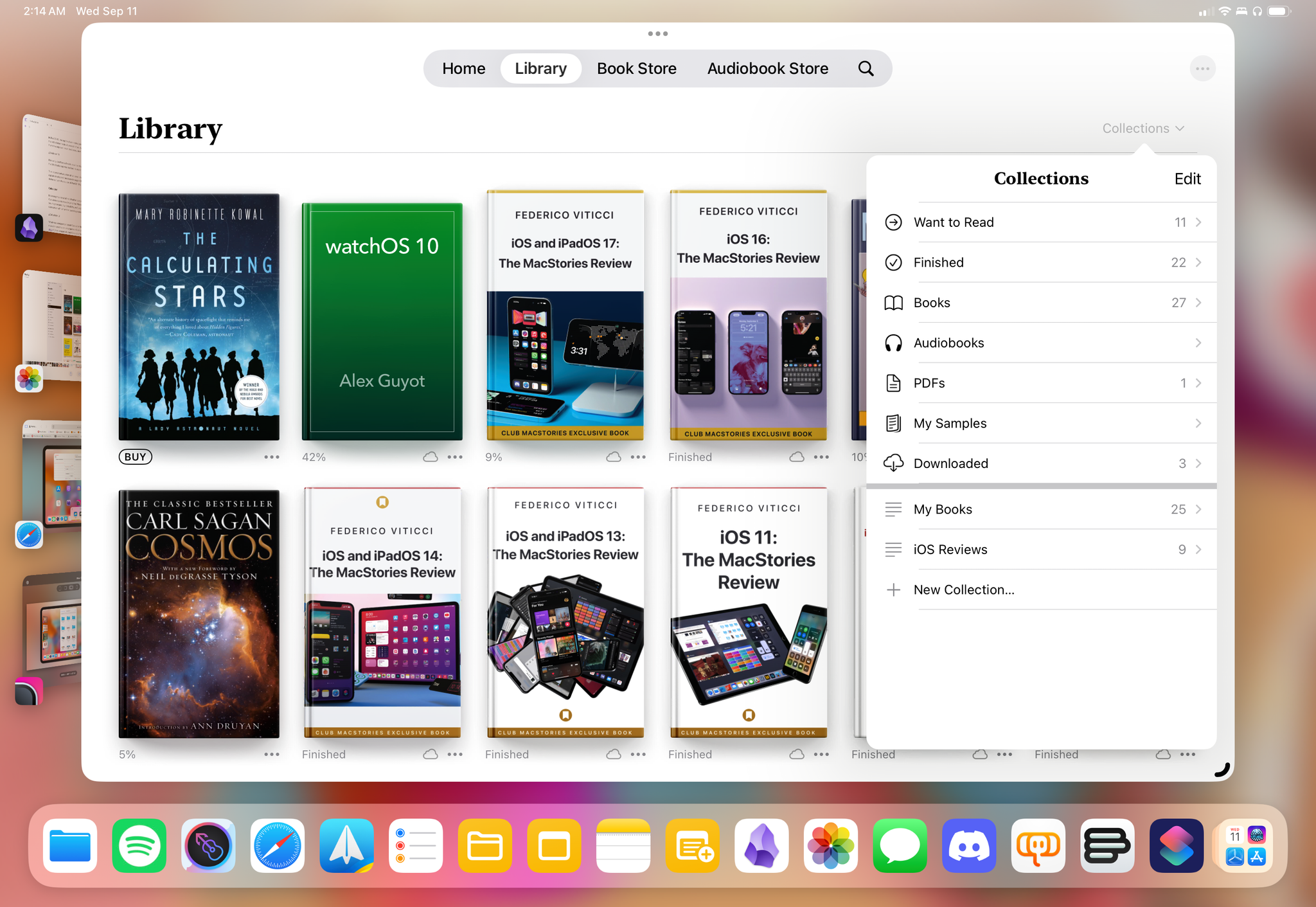Click the window resize corner handle

click(1222, 769)
